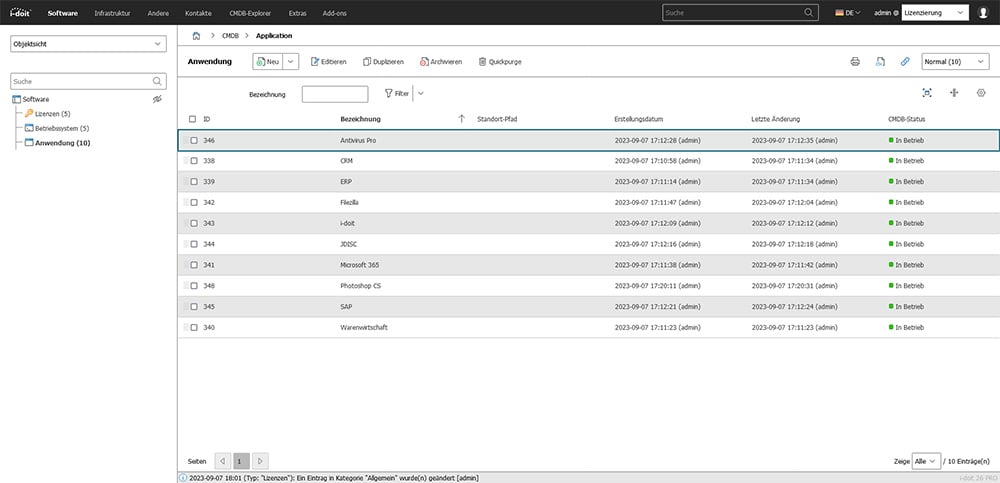
Task: Open the Extras menu
Action: pos(297,13)
